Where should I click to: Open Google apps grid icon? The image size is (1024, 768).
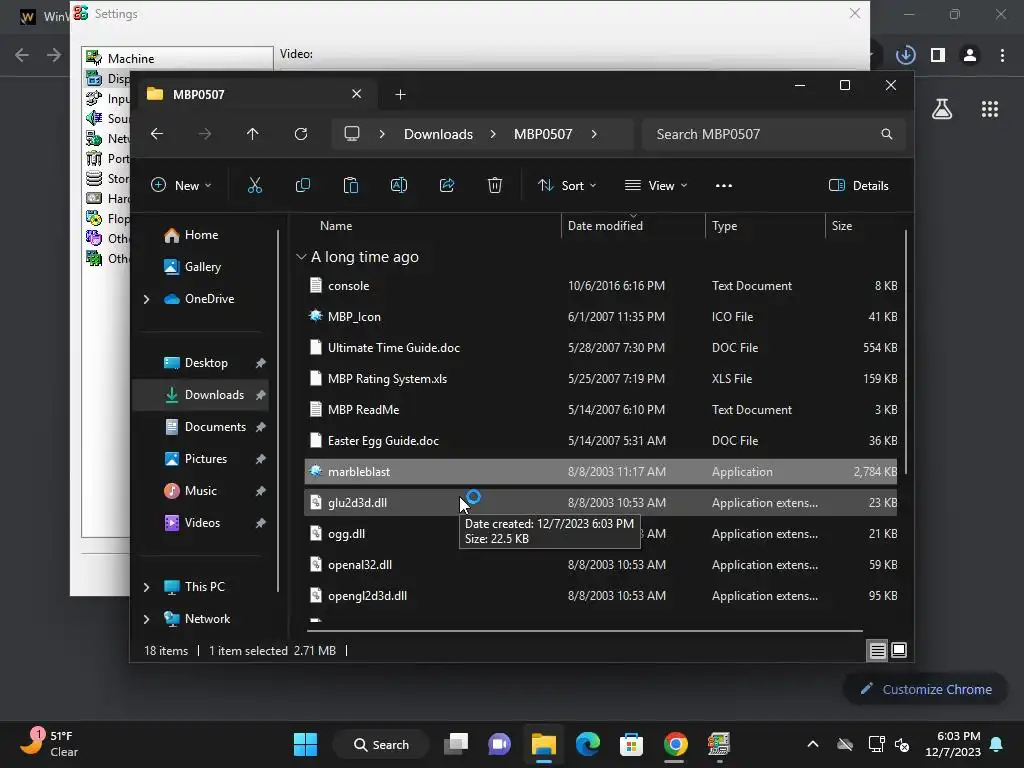coord(990,109)
